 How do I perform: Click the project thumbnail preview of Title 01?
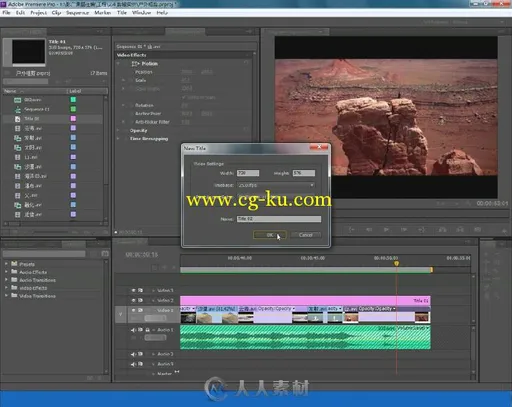tap(29, 51)
